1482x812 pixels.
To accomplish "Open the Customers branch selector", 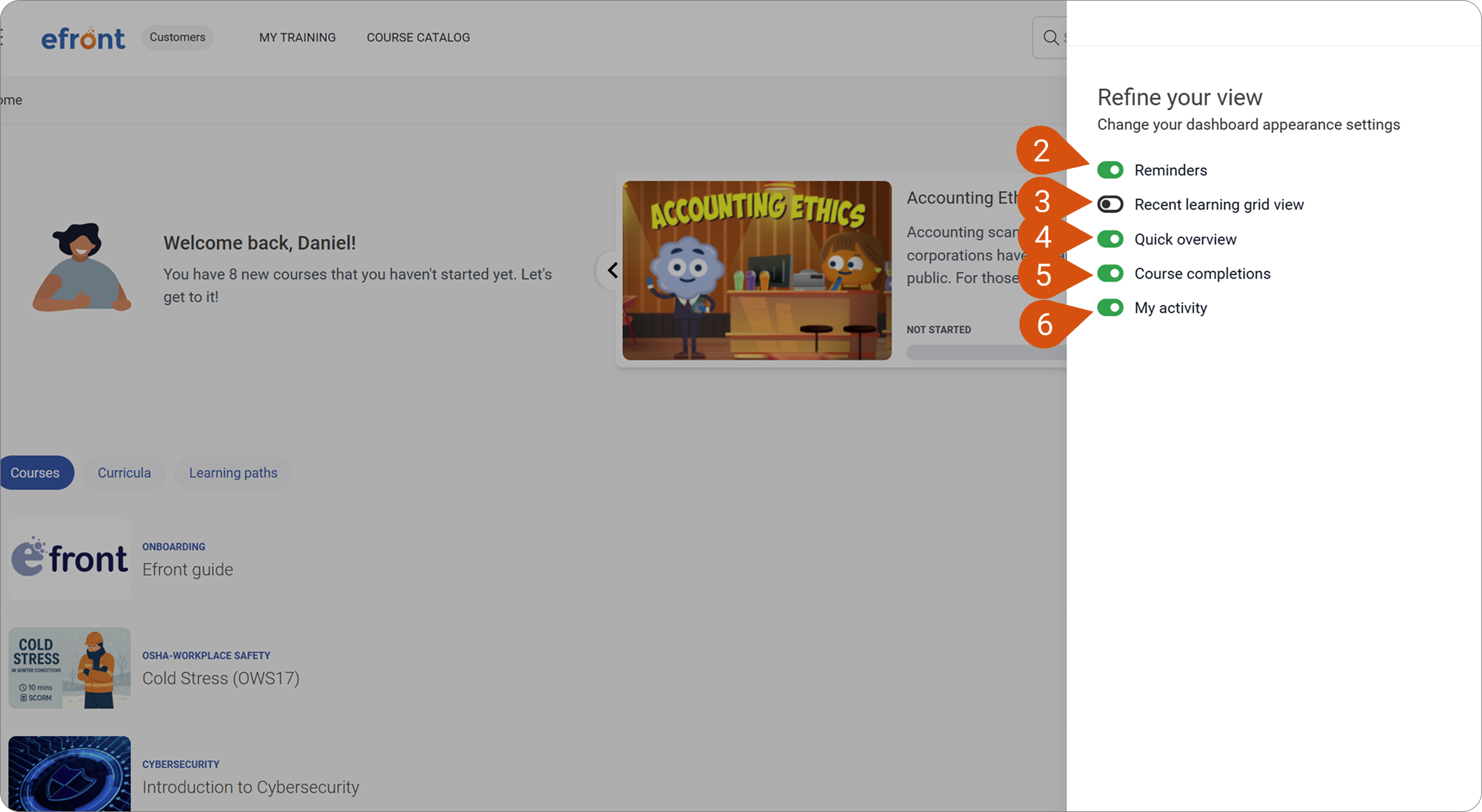I will click(x=177, y=37).
